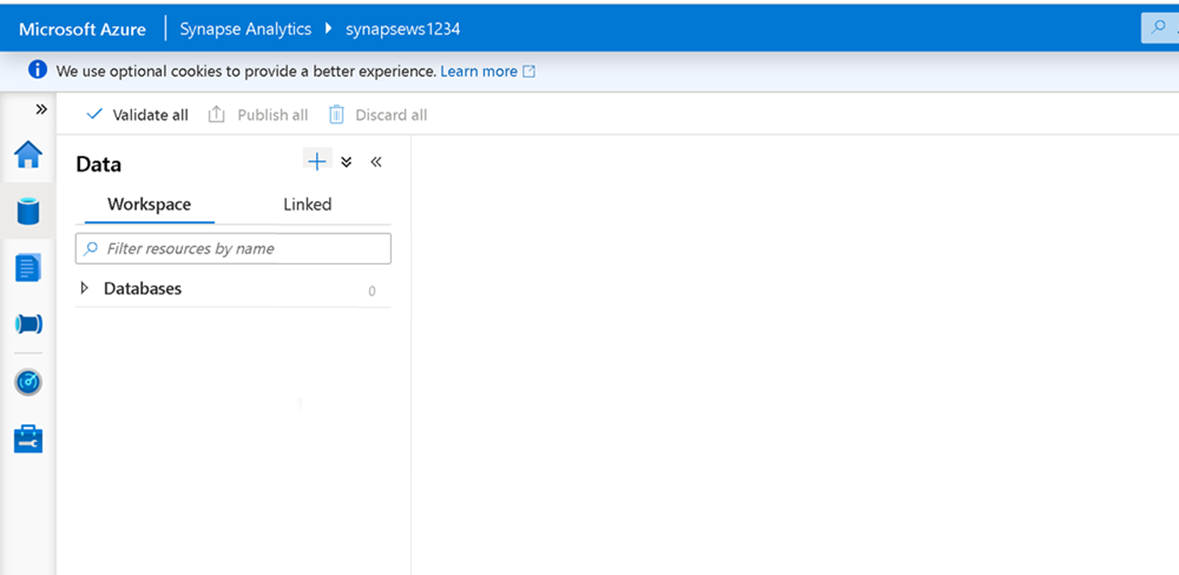Image resolution: width=1179 pixels, height=575 pixels.
Task: Click Validate all
Action: point(138,115)
